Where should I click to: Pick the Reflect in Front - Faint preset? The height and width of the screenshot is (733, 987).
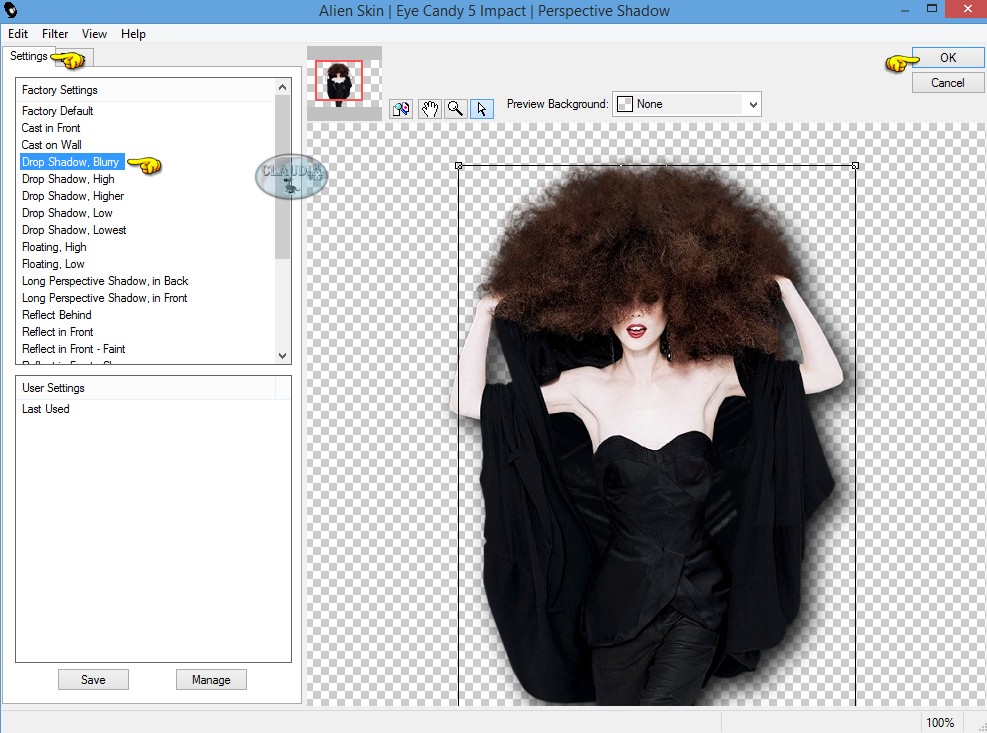(x=74, y=349)
